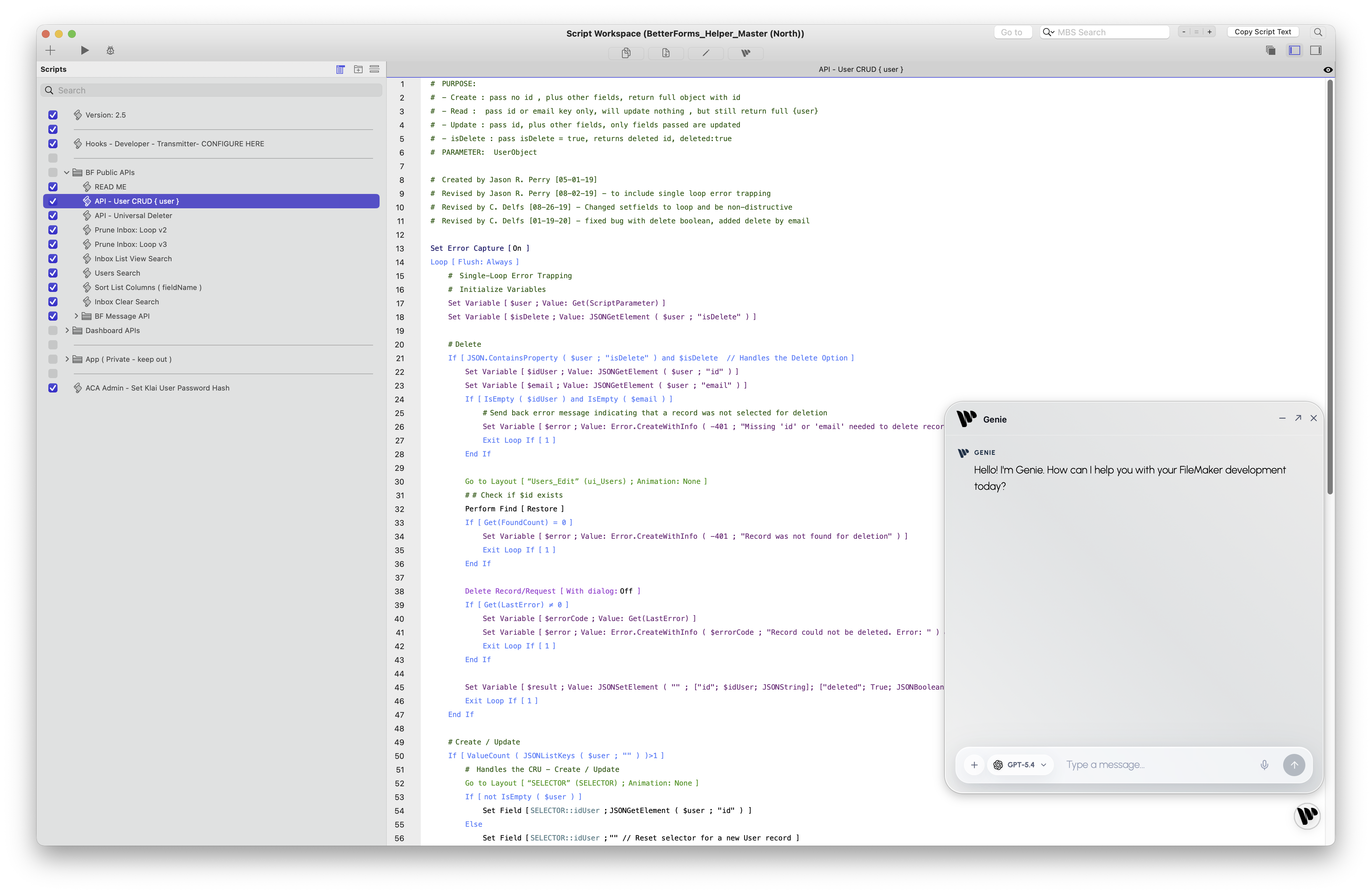Click script line 14 Loop [ Flush: Always ]
The height and width of the screenshot is (894, 1372).
(x=474, y=263)
